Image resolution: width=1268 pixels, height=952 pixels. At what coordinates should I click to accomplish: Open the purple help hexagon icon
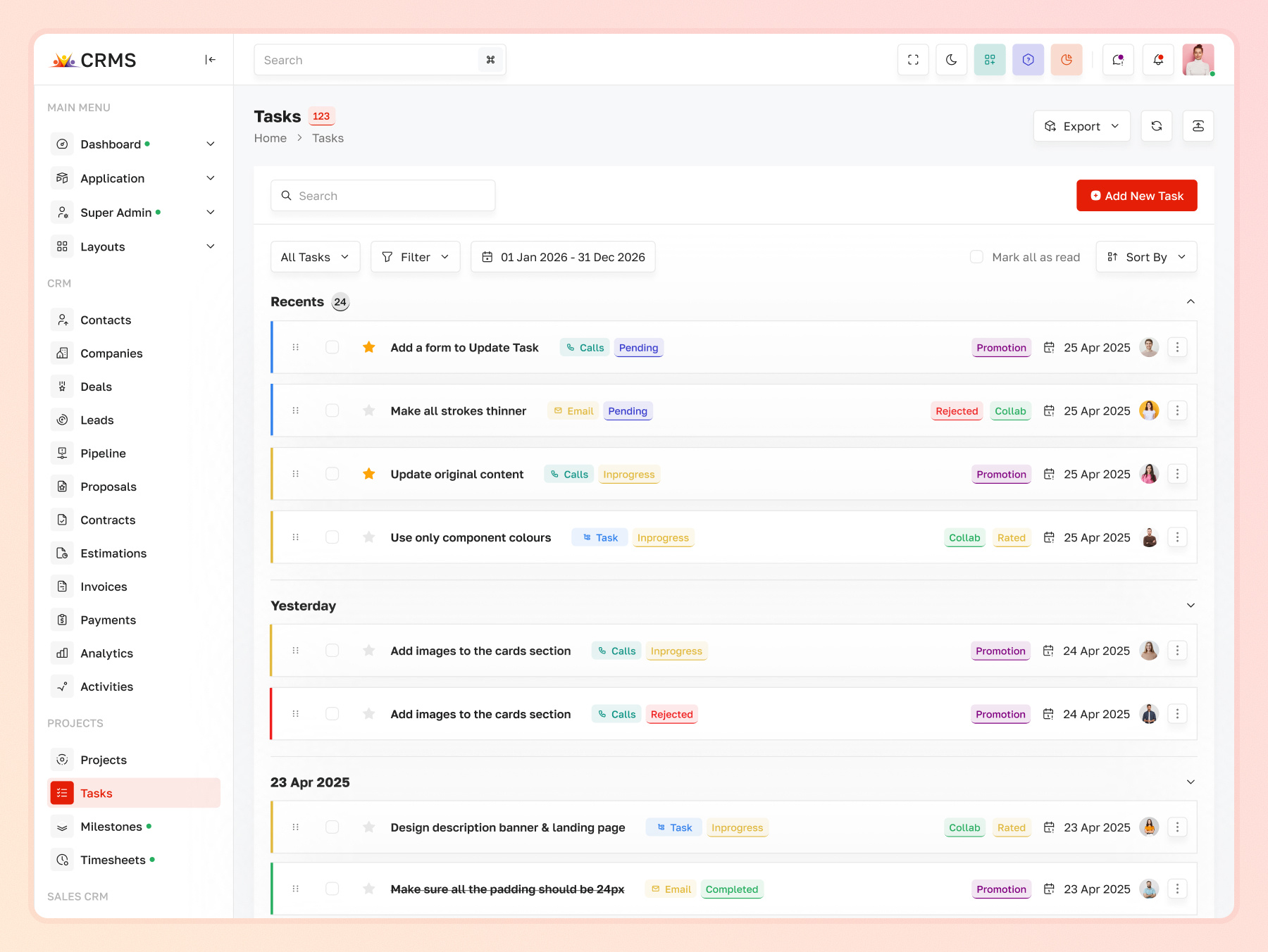pos(1028,59)
